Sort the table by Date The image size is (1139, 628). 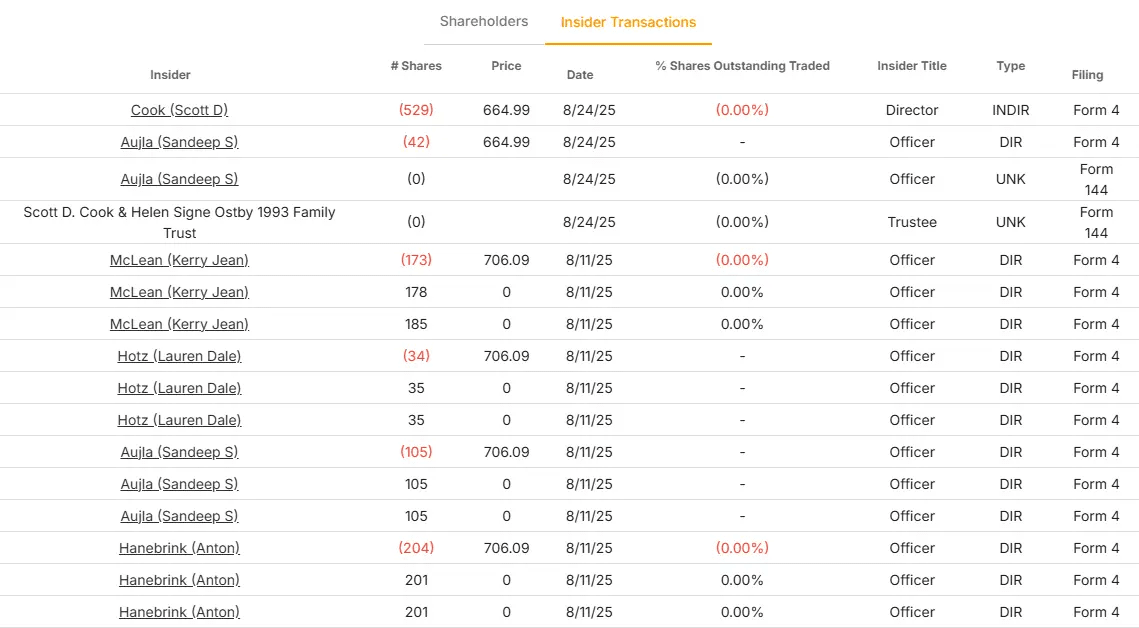coord(580,74)
